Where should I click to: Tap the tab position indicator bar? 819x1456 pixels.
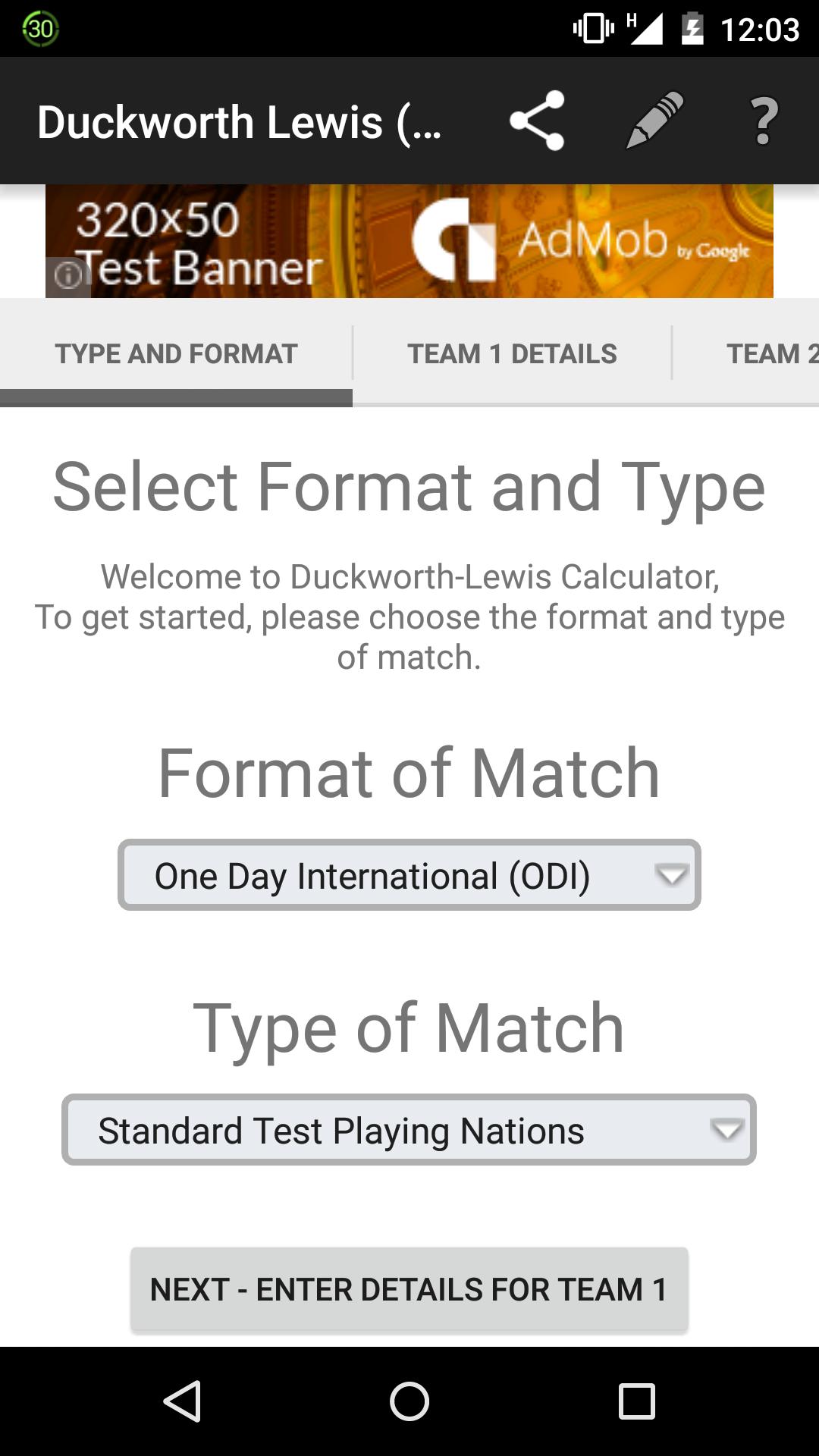176,397
